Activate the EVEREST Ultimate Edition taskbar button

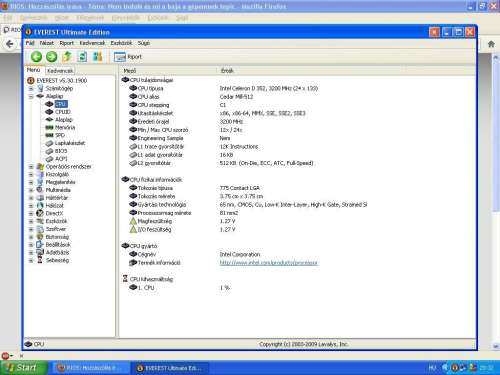tap(171, 368)
